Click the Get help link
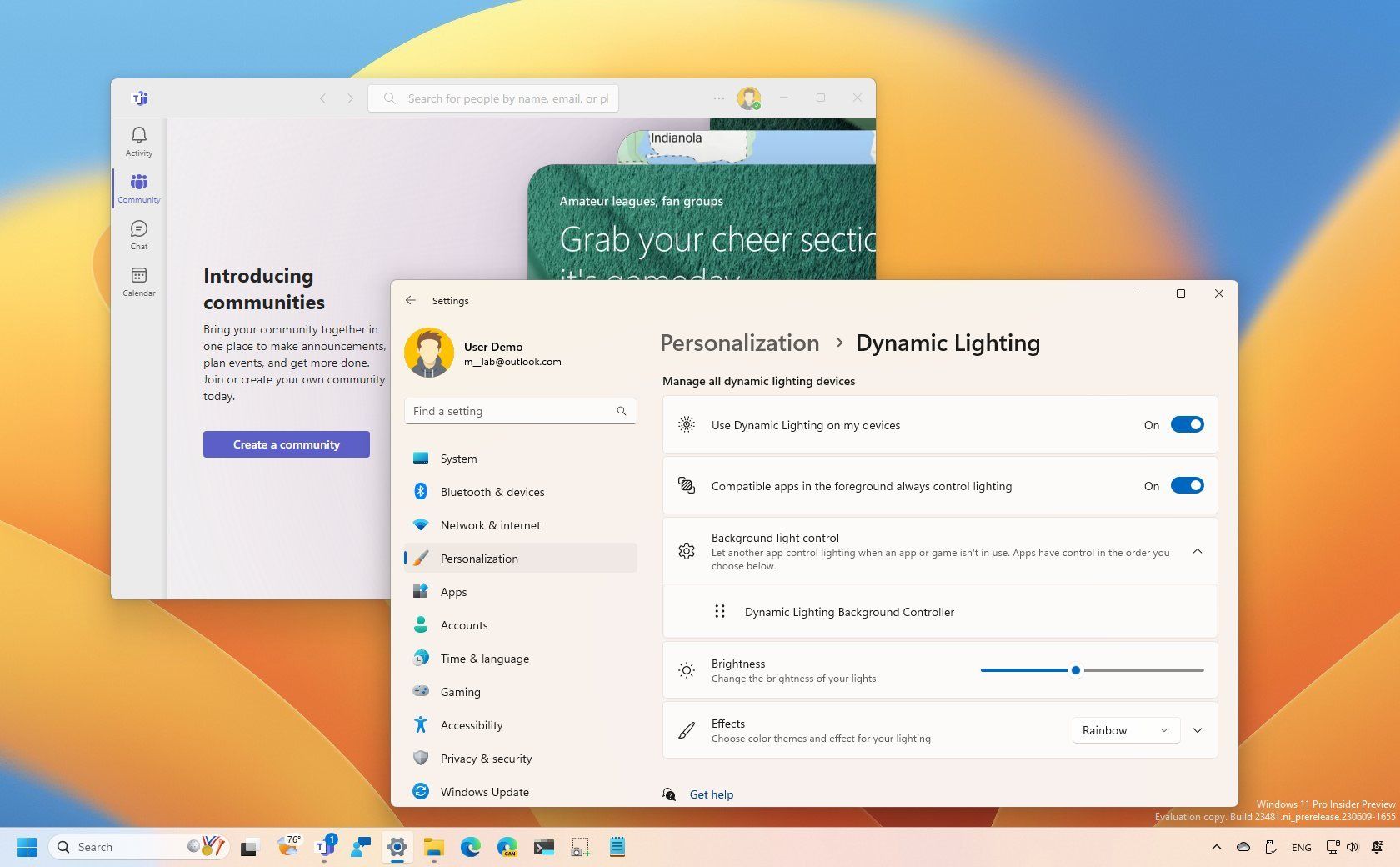 point(711,794)
